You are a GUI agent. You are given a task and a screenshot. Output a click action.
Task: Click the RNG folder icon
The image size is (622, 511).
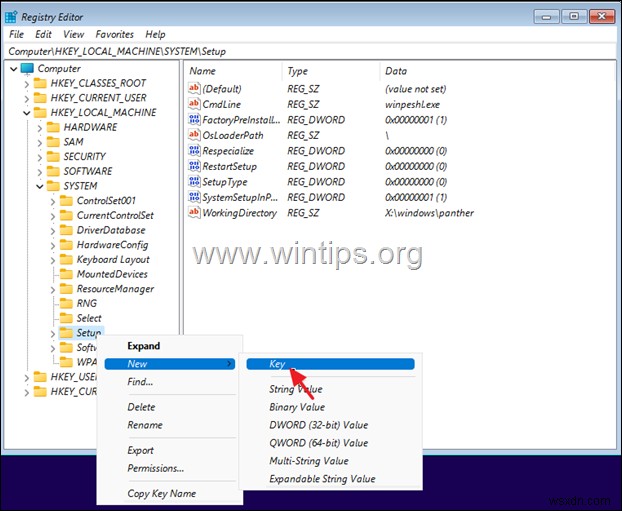tap(66, 304)
